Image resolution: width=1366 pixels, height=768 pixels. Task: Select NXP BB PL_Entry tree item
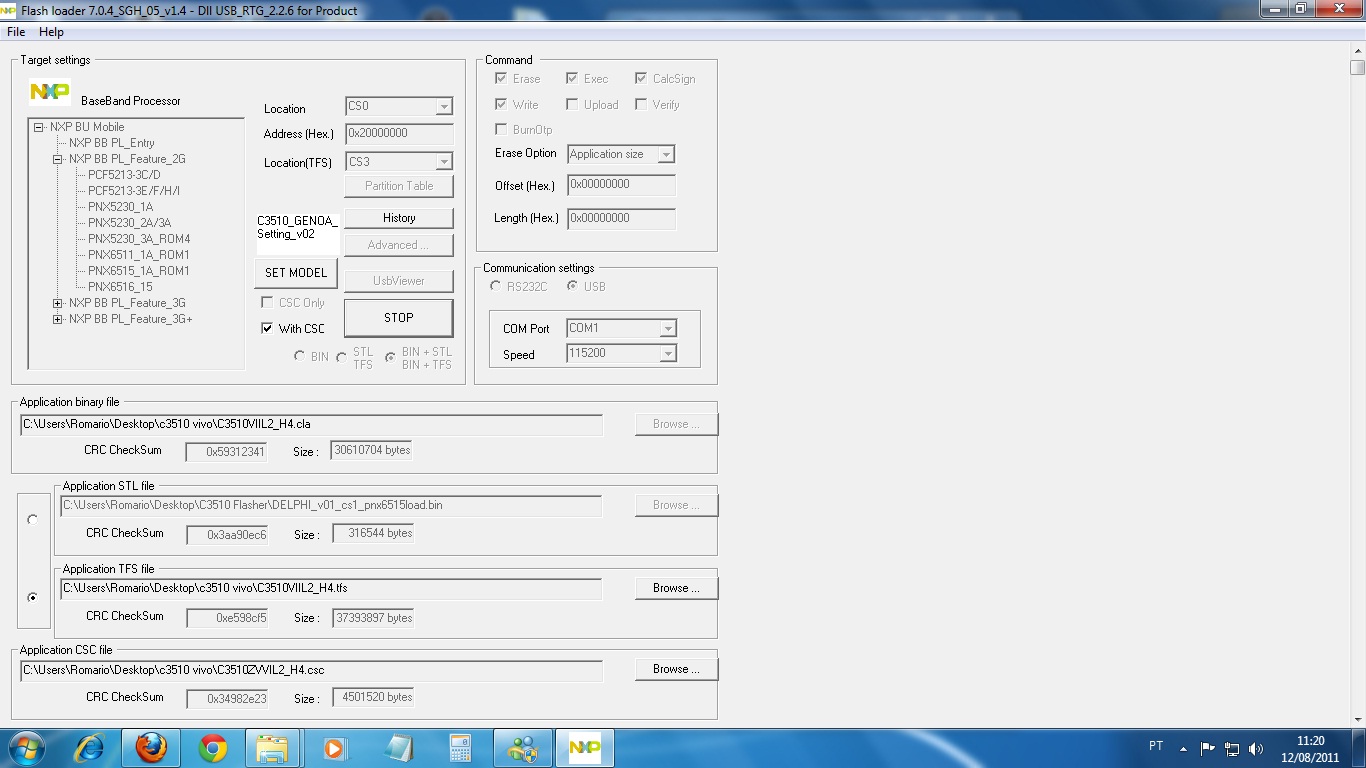[x=112, y=143]
